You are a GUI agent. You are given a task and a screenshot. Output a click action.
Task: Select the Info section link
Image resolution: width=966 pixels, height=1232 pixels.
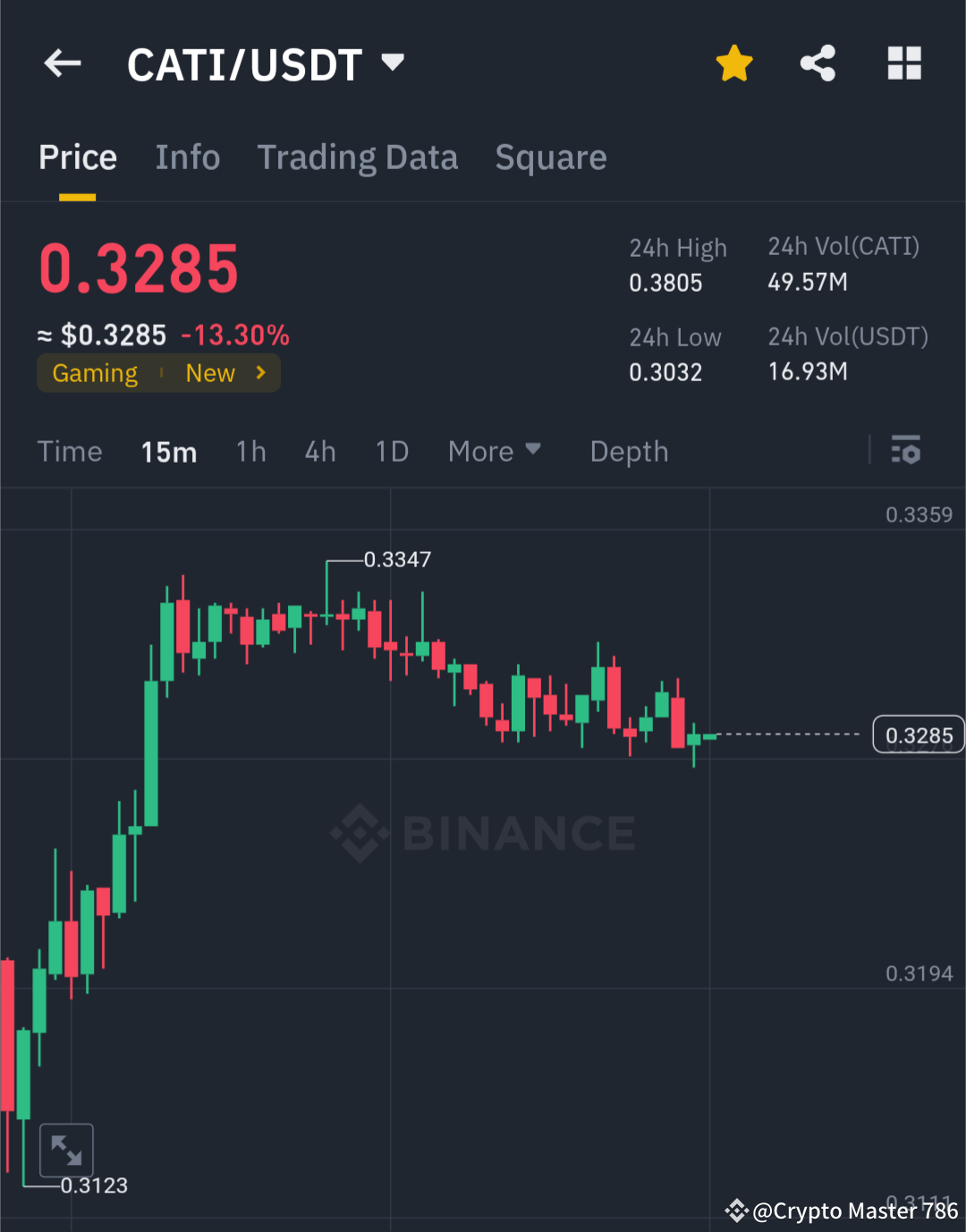[x=188, y=157]
